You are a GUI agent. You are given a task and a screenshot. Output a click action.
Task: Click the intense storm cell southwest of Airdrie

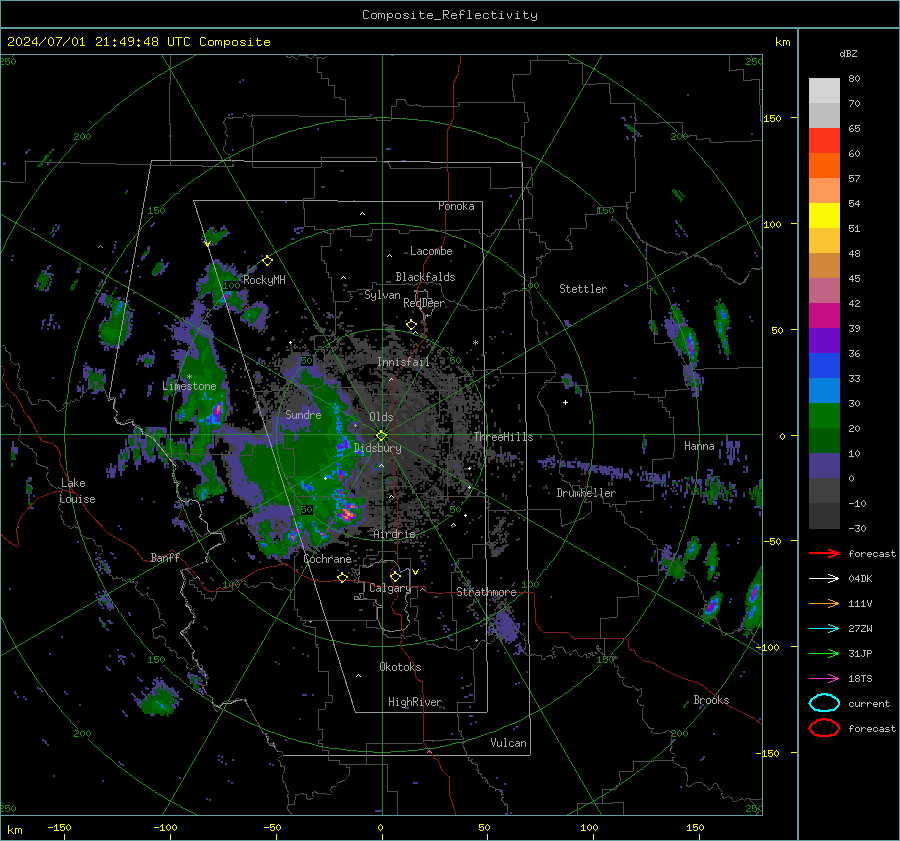point(347,513)
